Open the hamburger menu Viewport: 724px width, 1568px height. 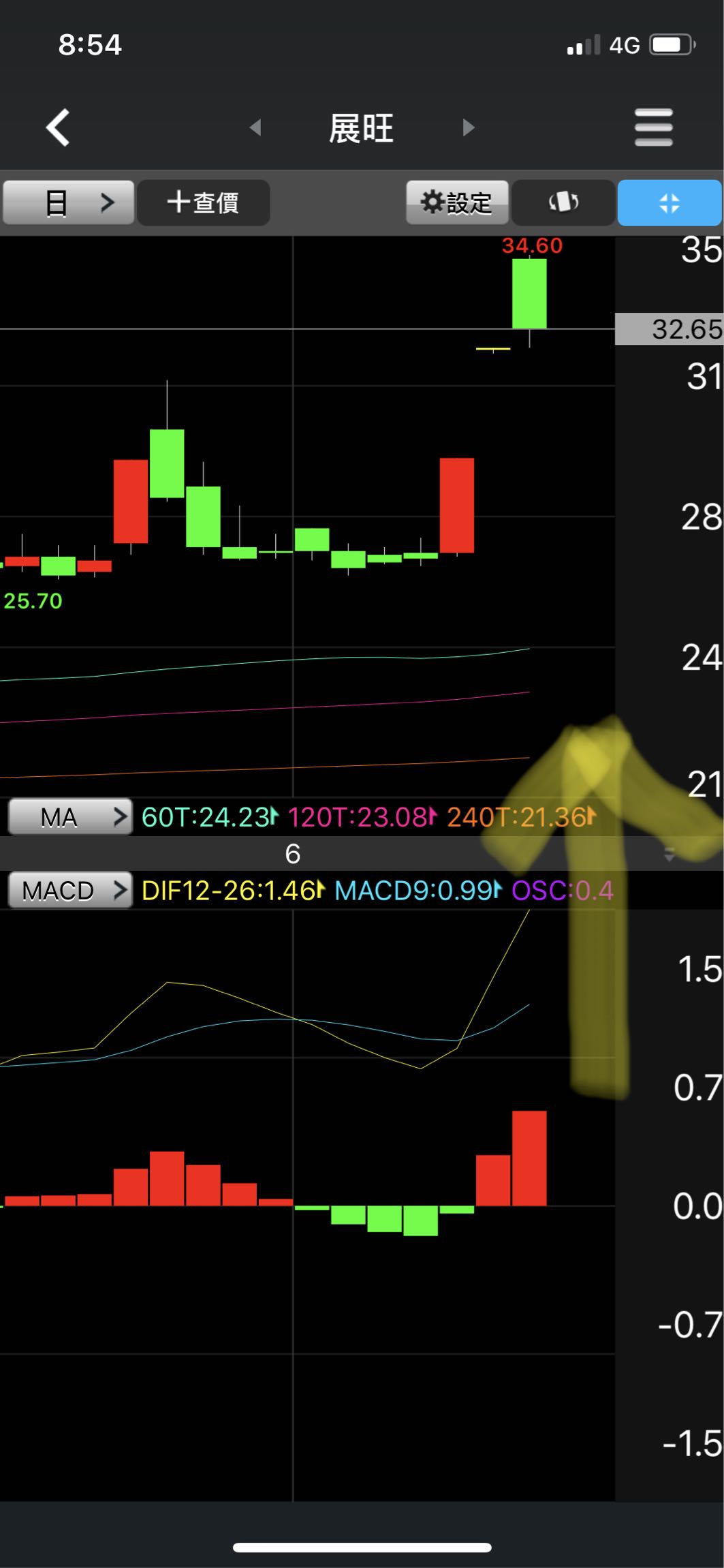653,127
